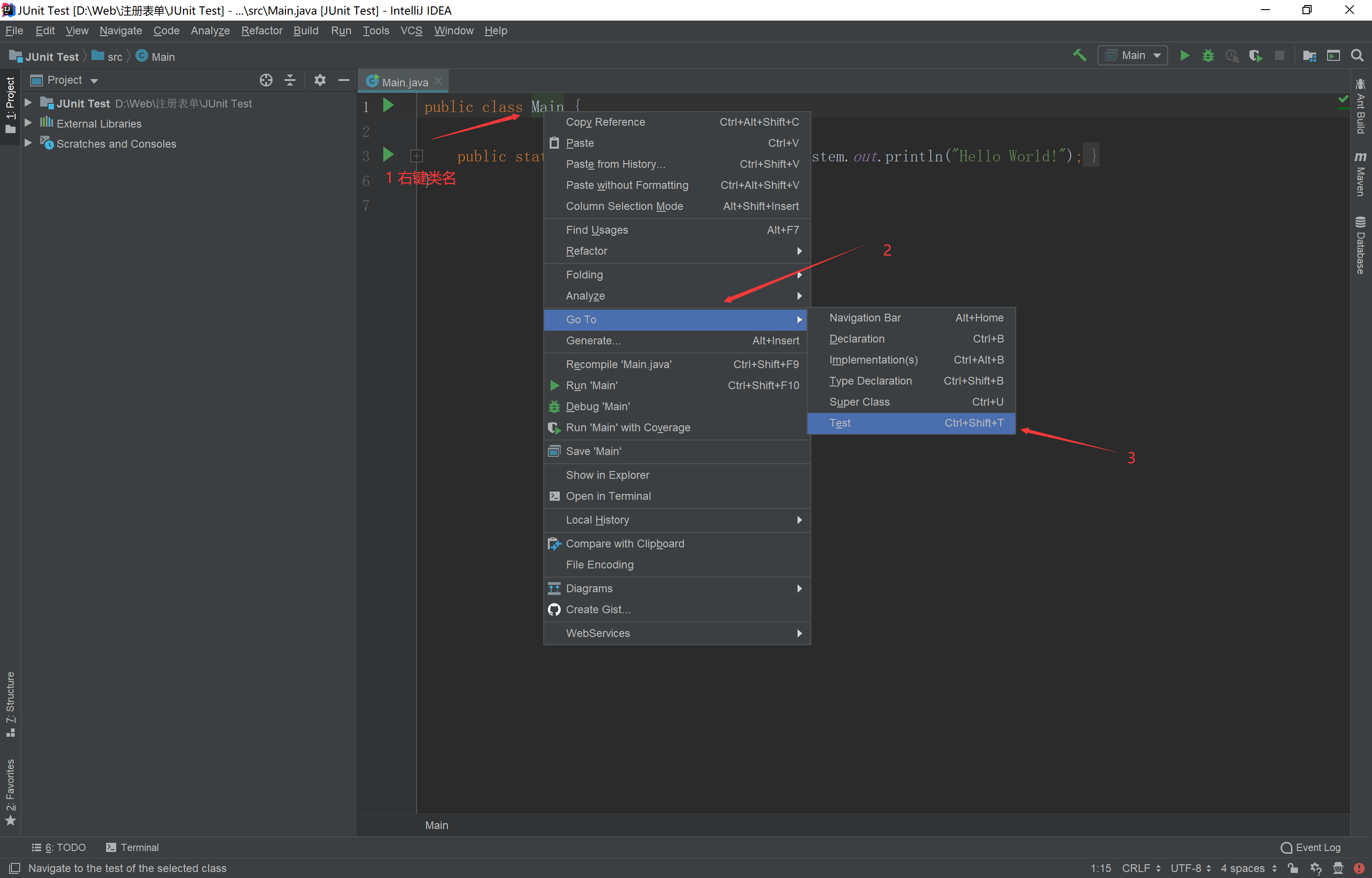Expand the JUnit Test project tree node
The height and width of the screenshot is (878, 1372).
tap(28, 103)
